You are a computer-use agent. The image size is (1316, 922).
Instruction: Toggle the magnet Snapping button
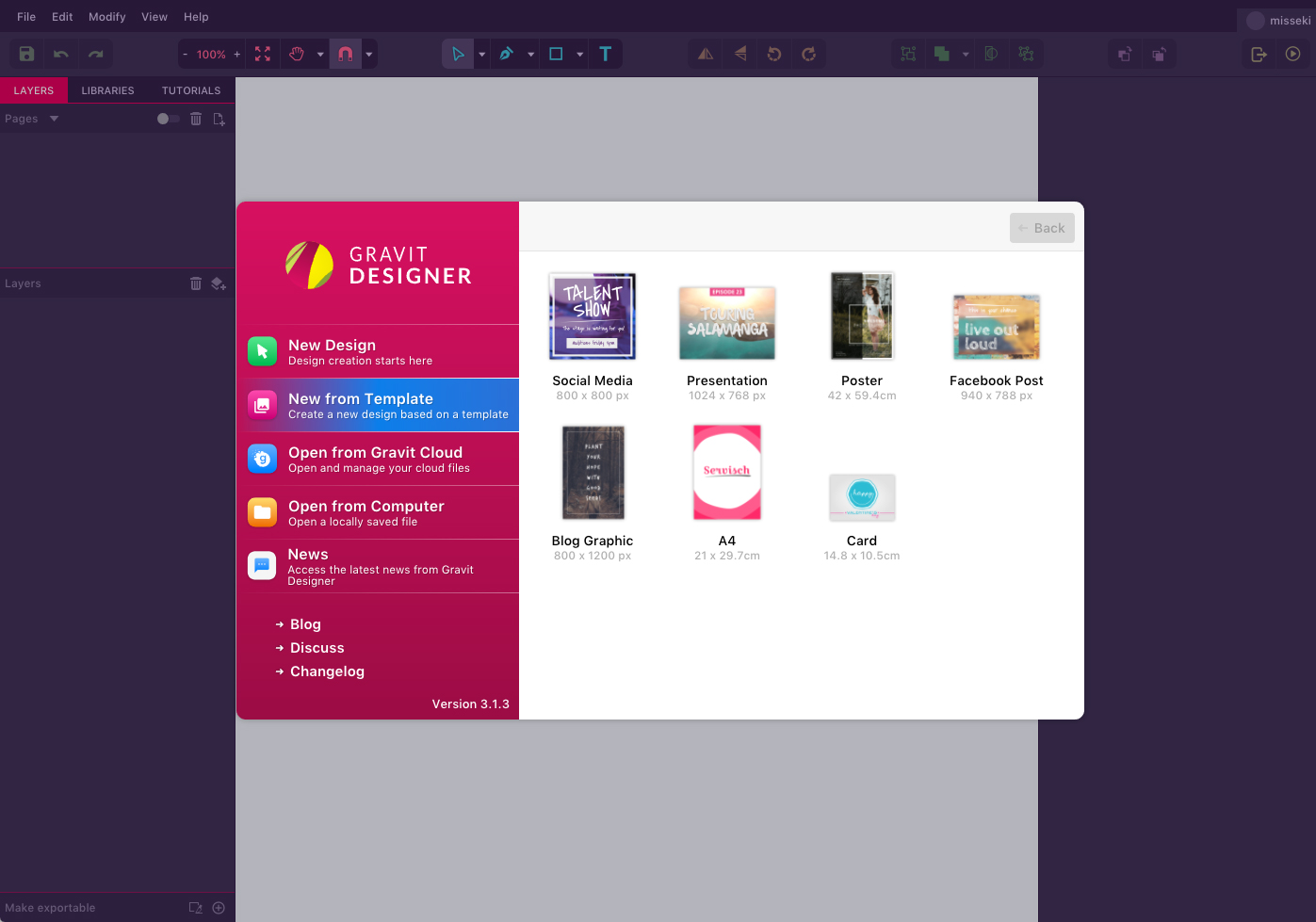[x=346, y=55]
